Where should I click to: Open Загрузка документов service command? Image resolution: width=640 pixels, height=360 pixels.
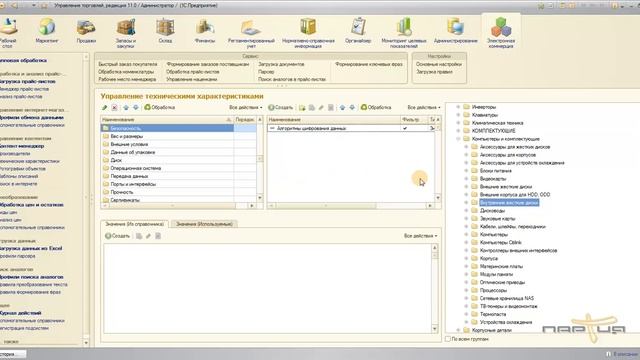click(x=281, y=64)
